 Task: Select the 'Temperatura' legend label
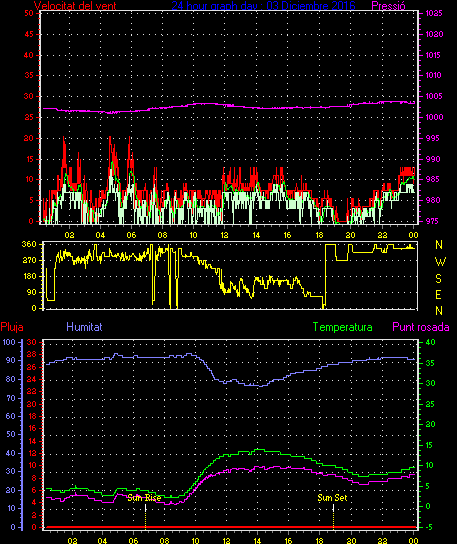pos(342,327)
